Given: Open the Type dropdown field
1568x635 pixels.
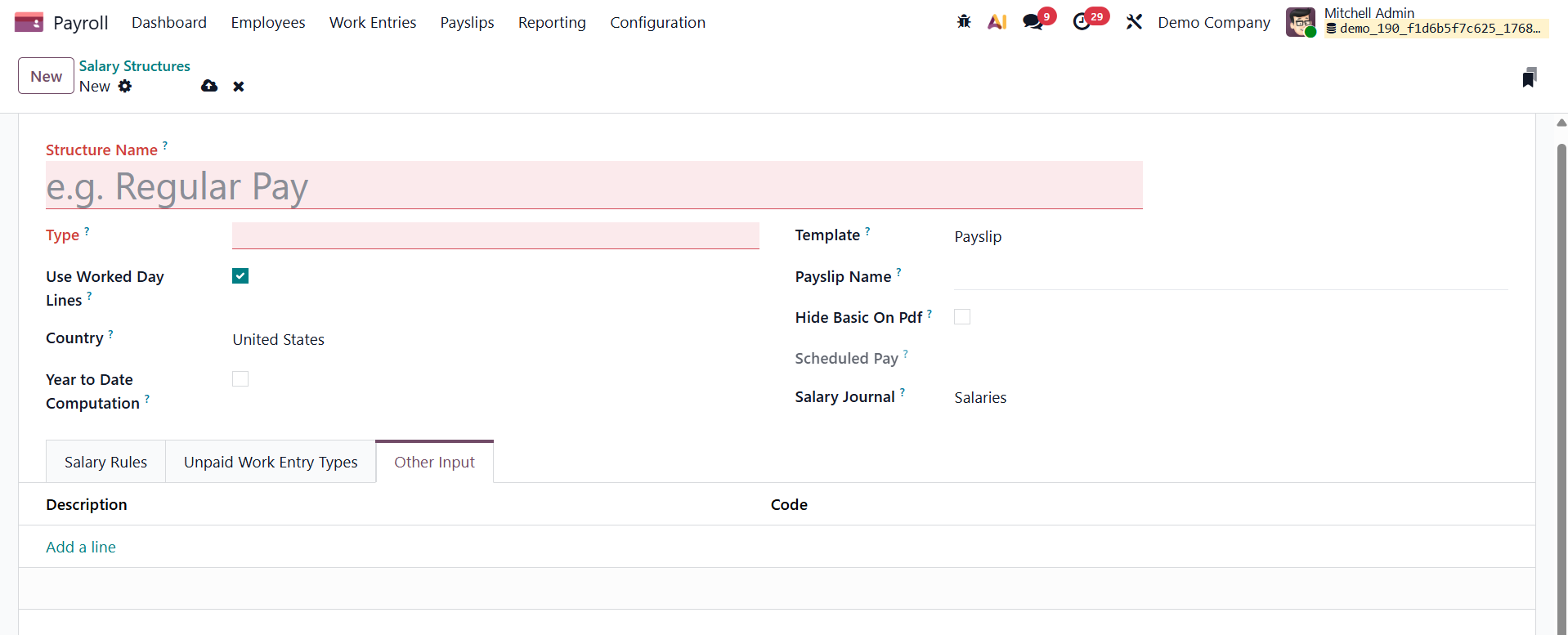Looking at the screenshot, I should tap(495, 235).
